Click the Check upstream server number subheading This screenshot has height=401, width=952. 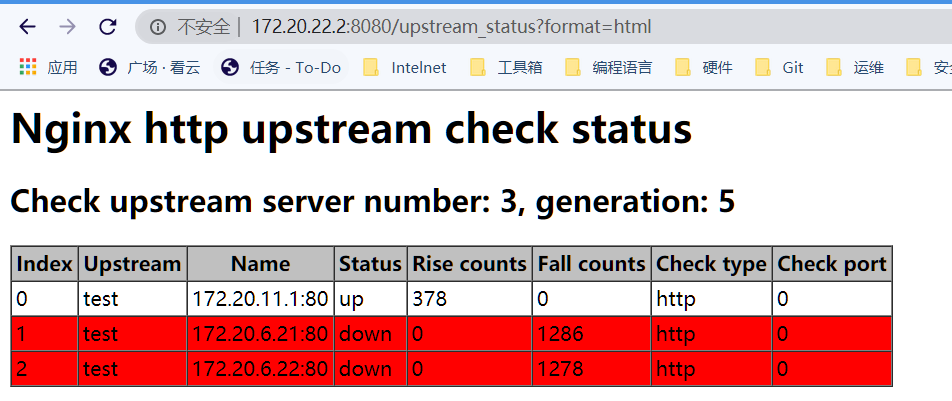[373, 201]
